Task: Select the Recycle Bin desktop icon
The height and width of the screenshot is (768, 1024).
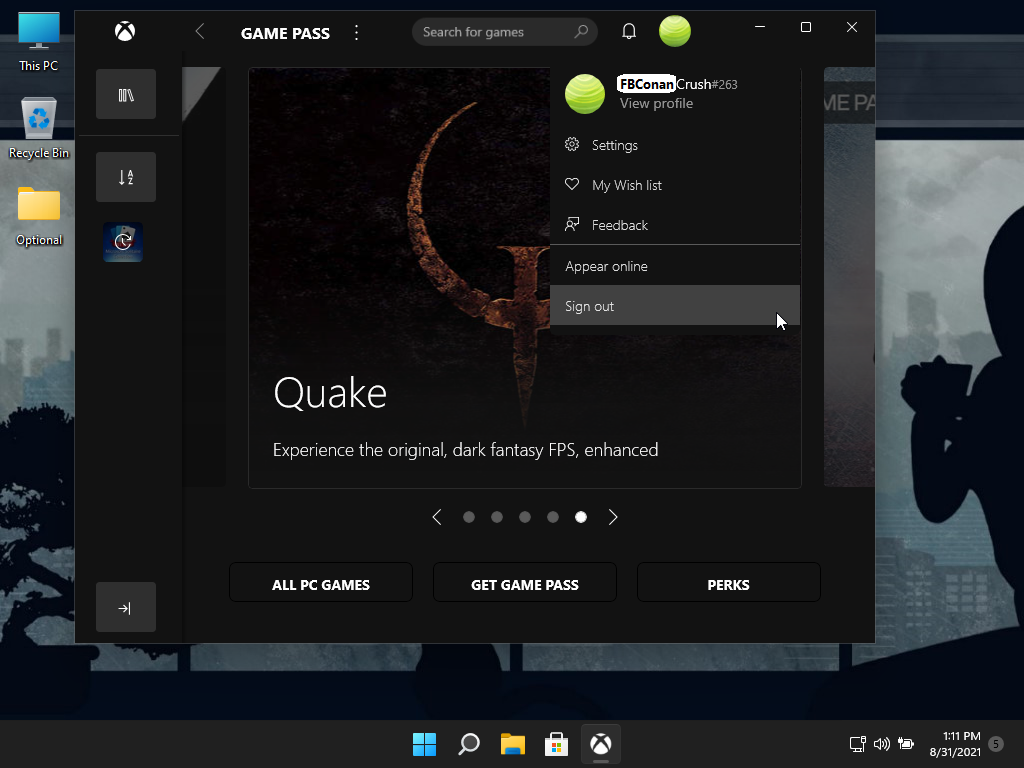Action: [39, 128]
